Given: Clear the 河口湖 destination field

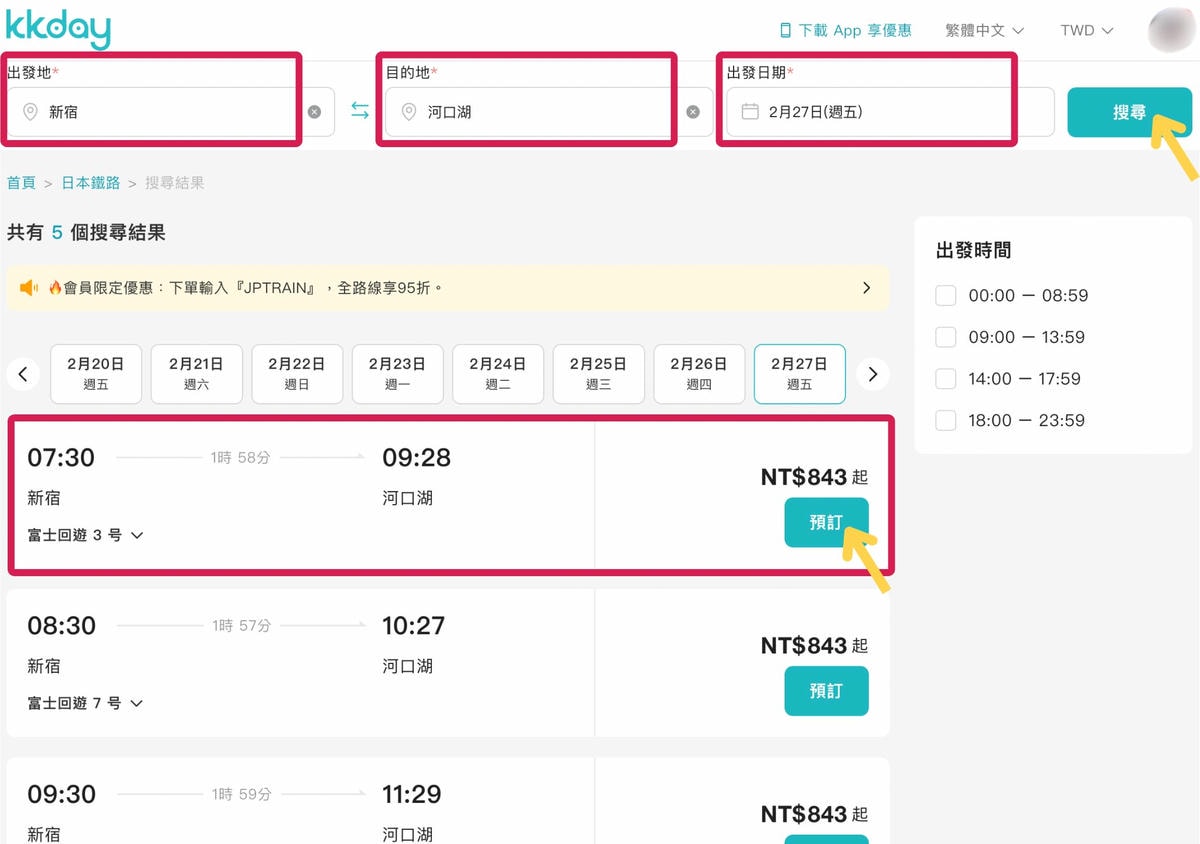Looking at the screenshot, I should [693, 112].
